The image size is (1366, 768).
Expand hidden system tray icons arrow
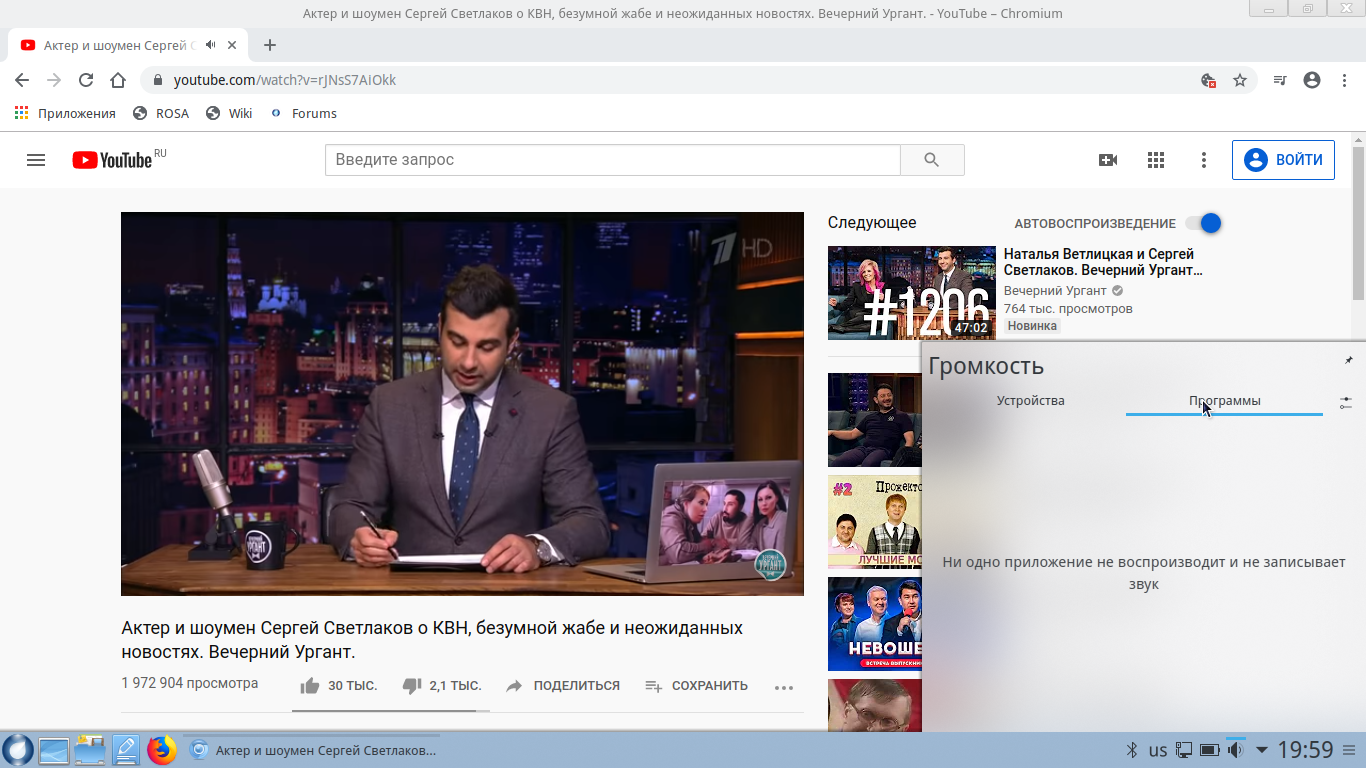(x=1262, y=750)
